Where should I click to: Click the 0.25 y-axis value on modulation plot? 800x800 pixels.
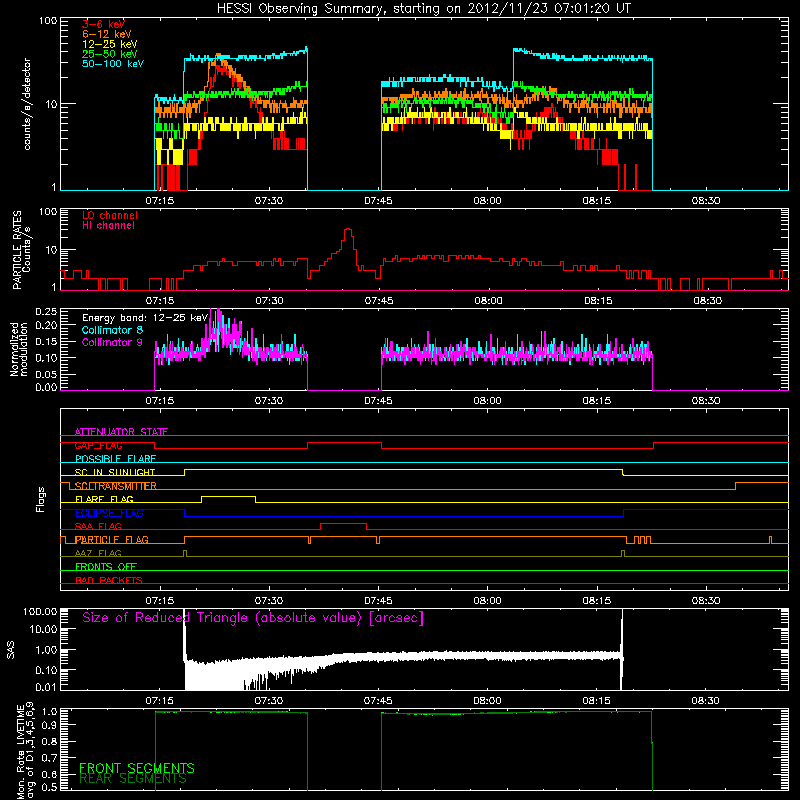tap(46, 311)
